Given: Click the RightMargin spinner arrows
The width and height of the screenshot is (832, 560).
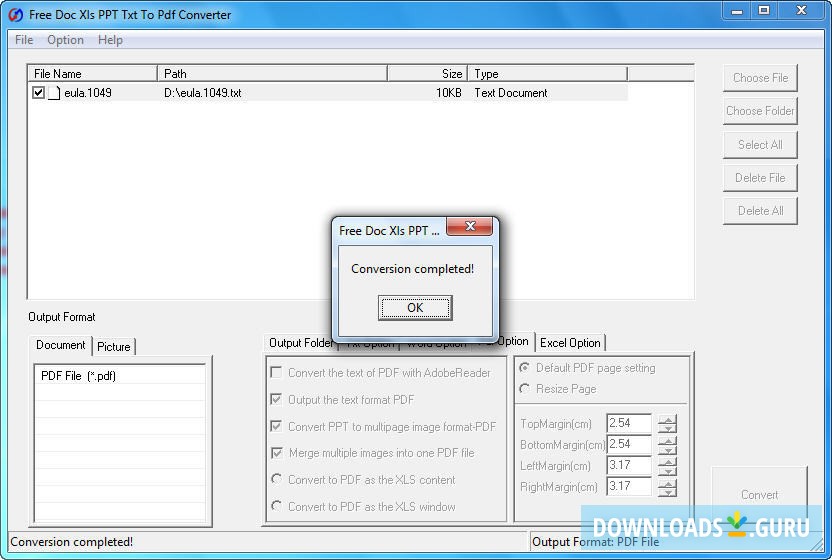Looking at the screenshot, I should (667, 487).
